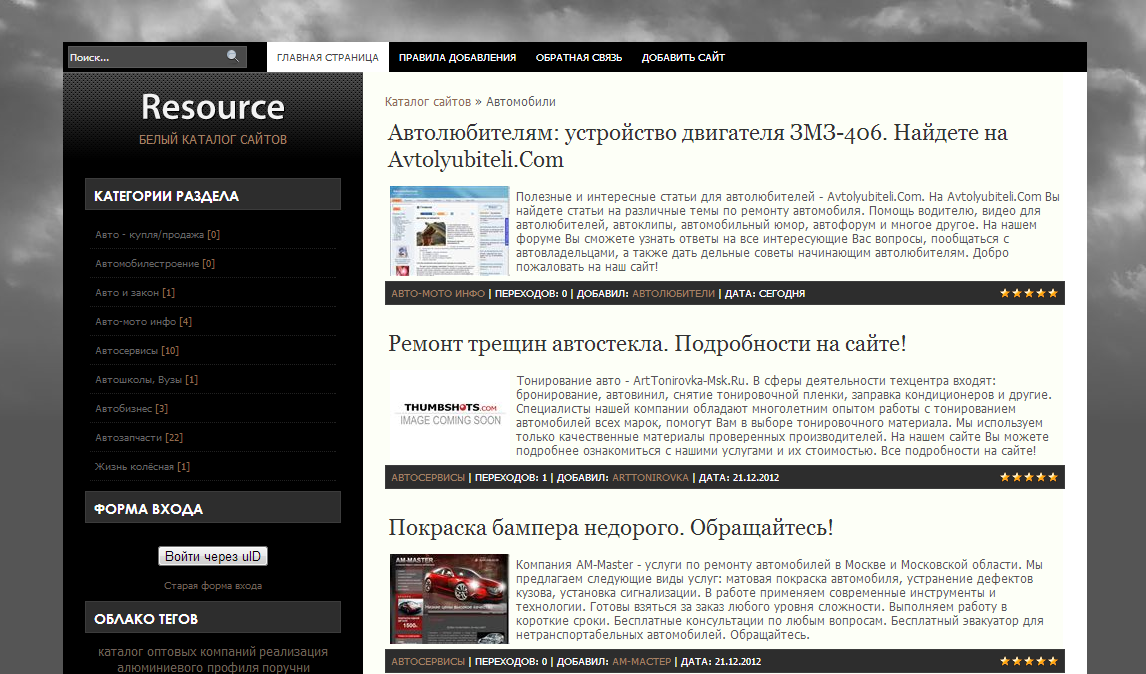Click the search magnifier icon

pos(233,57)
